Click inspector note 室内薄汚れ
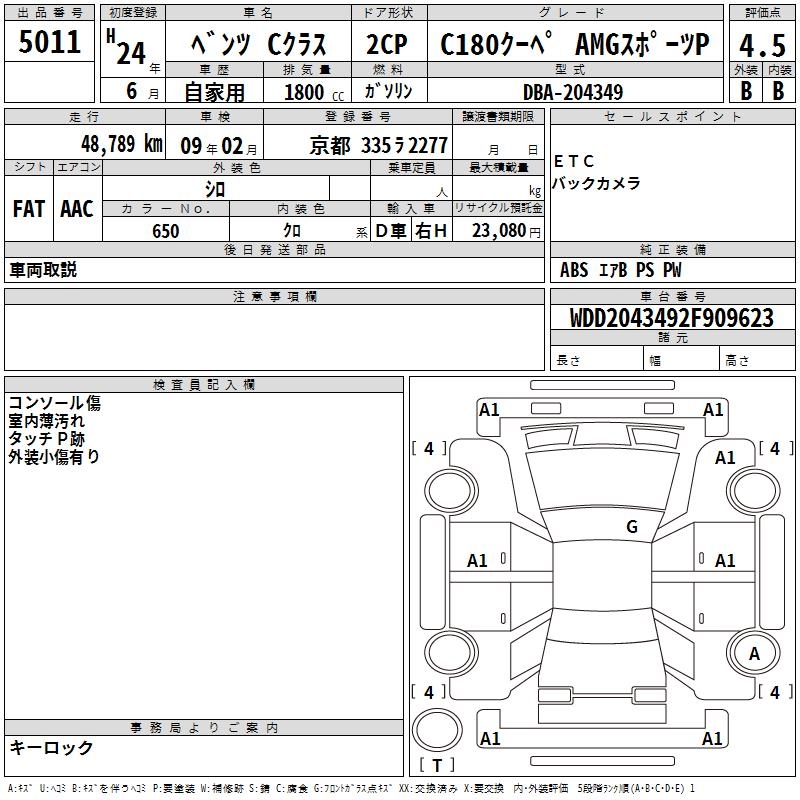 click(46, 421)
